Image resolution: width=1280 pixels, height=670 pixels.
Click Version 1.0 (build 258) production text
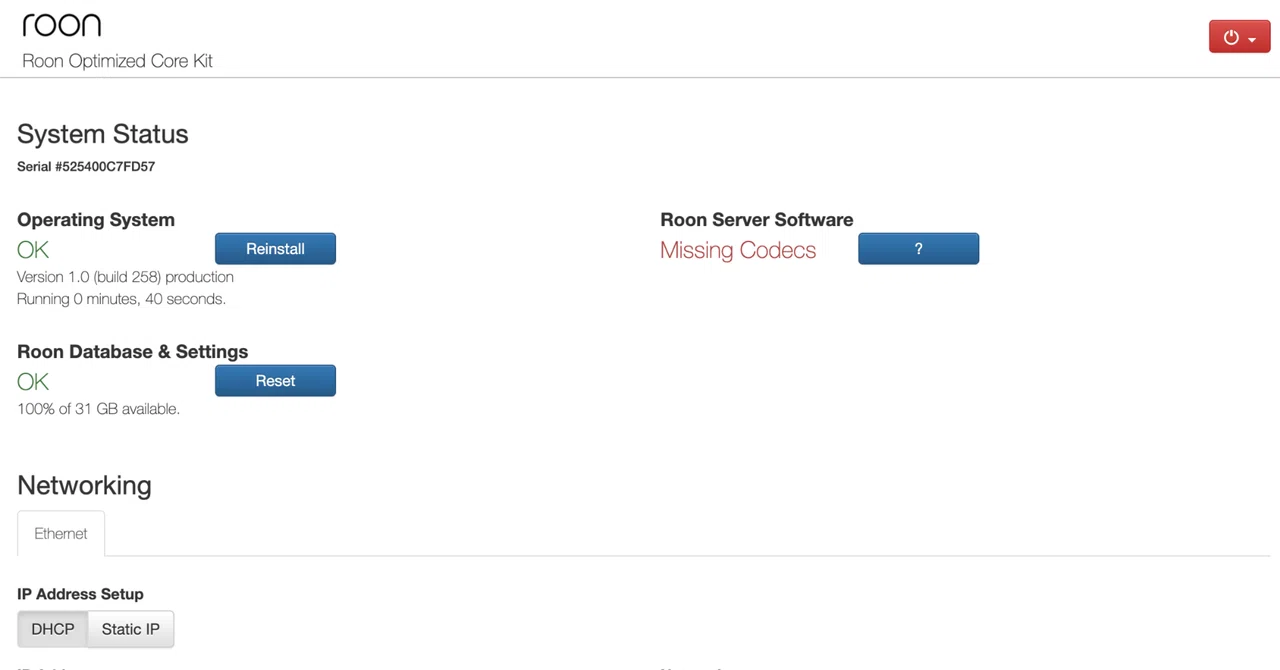pos(125,277)
